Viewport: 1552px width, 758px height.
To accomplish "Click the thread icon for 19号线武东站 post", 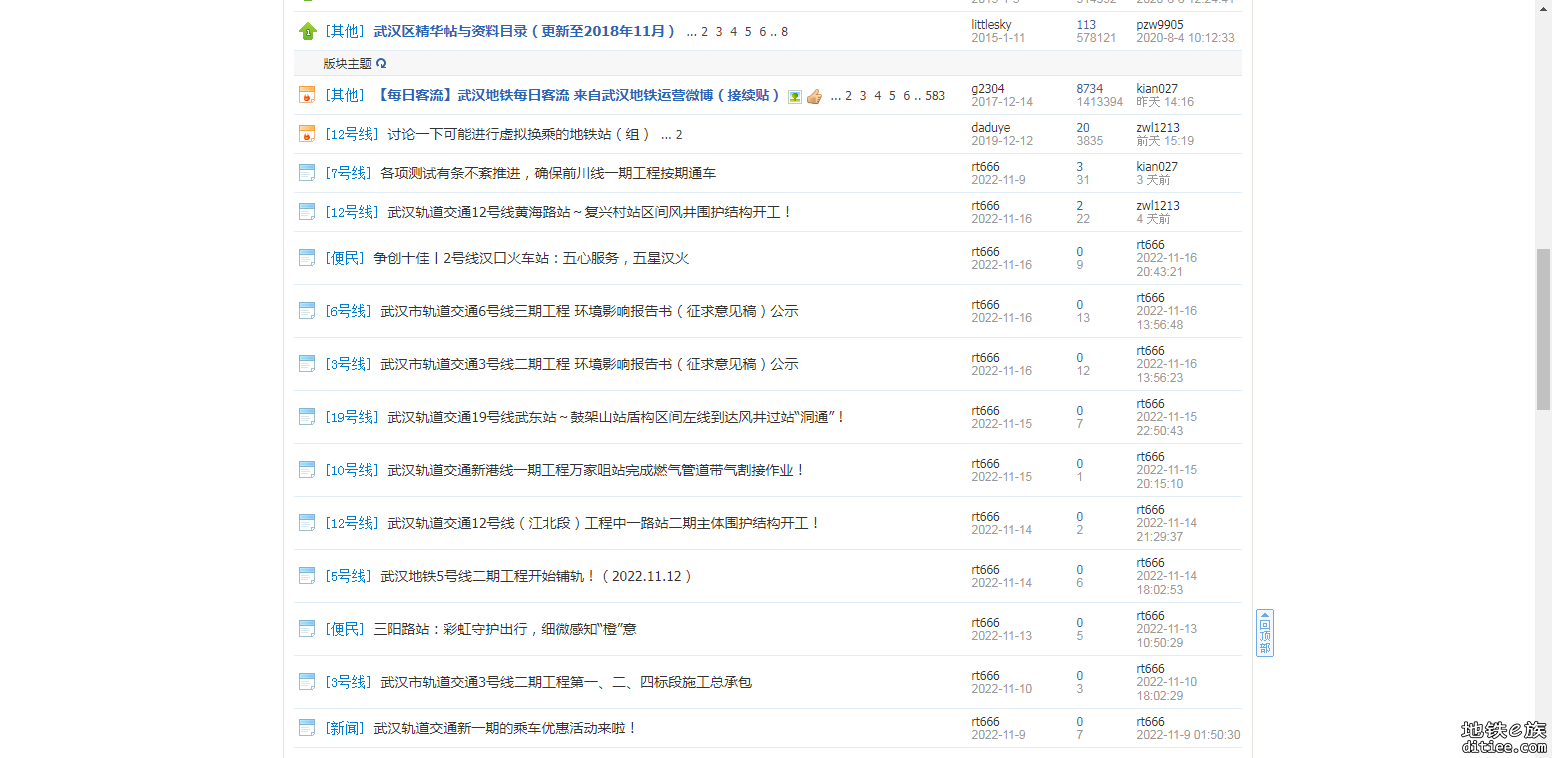I will (x=307, y=417).
